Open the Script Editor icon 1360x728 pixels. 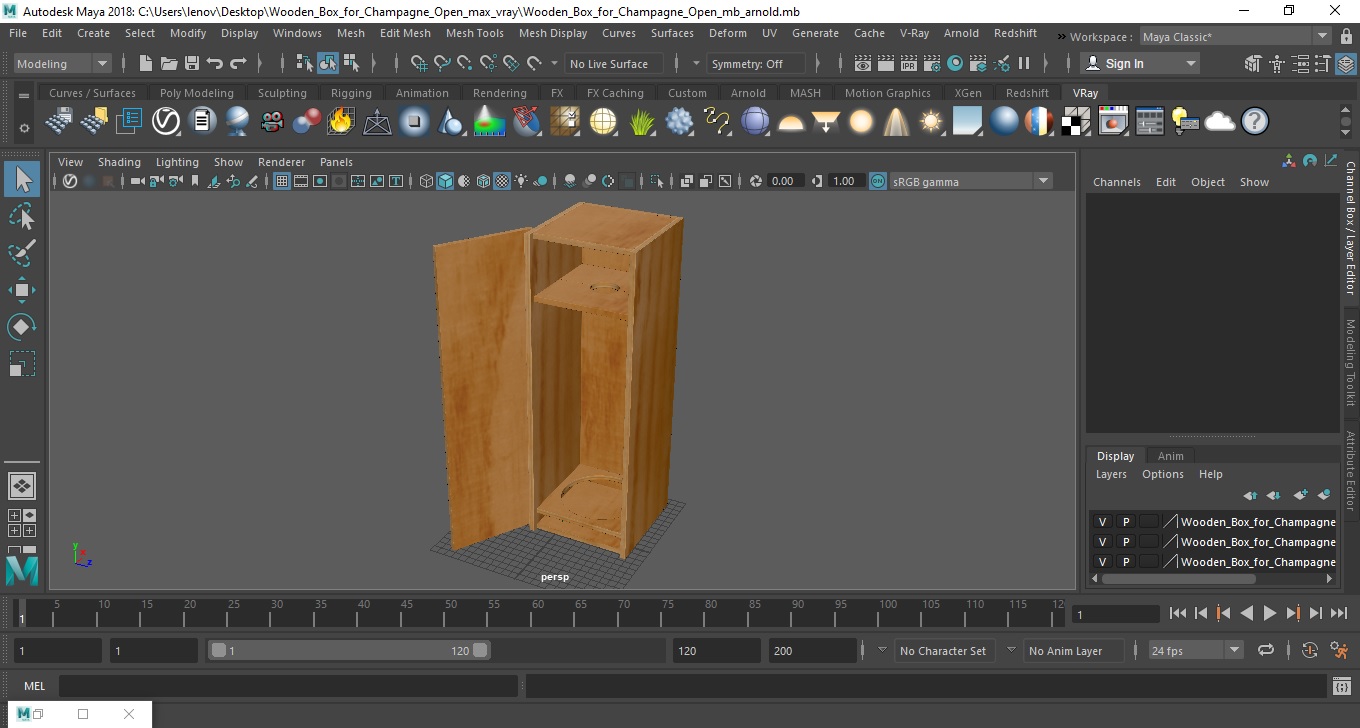click(1342, 686)
